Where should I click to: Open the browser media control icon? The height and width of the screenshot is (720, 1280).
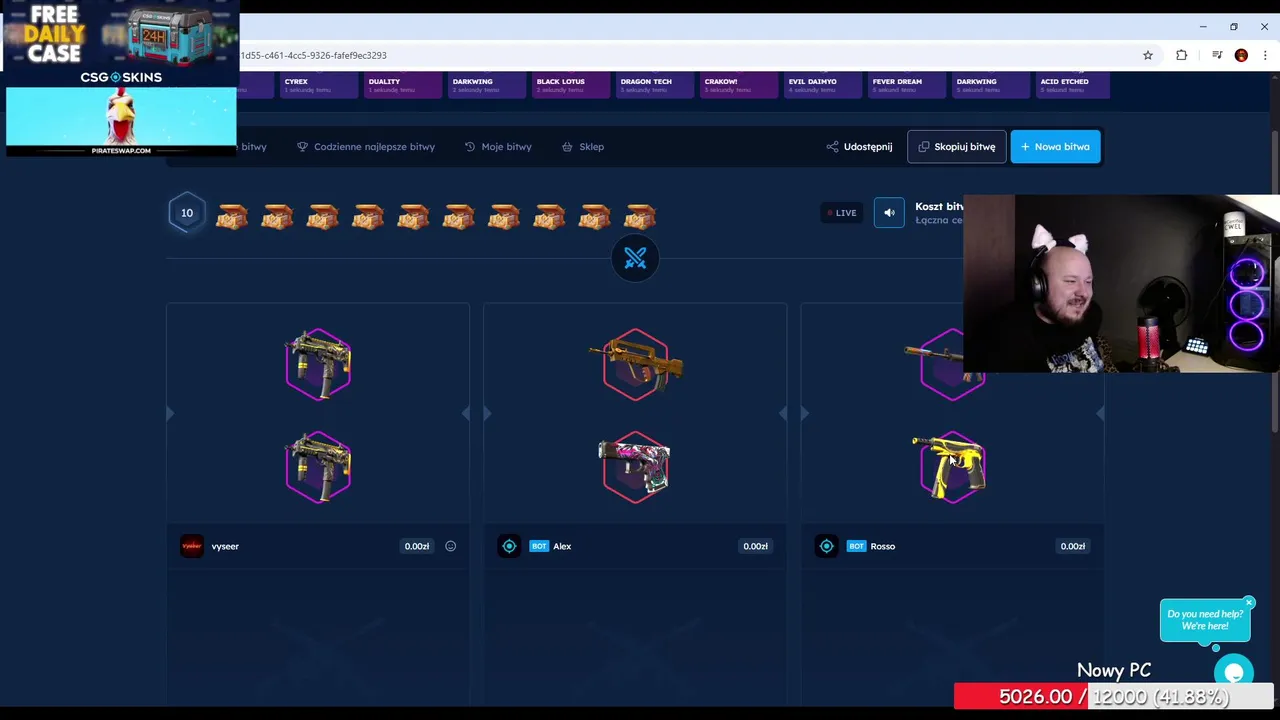(1216, 55)
